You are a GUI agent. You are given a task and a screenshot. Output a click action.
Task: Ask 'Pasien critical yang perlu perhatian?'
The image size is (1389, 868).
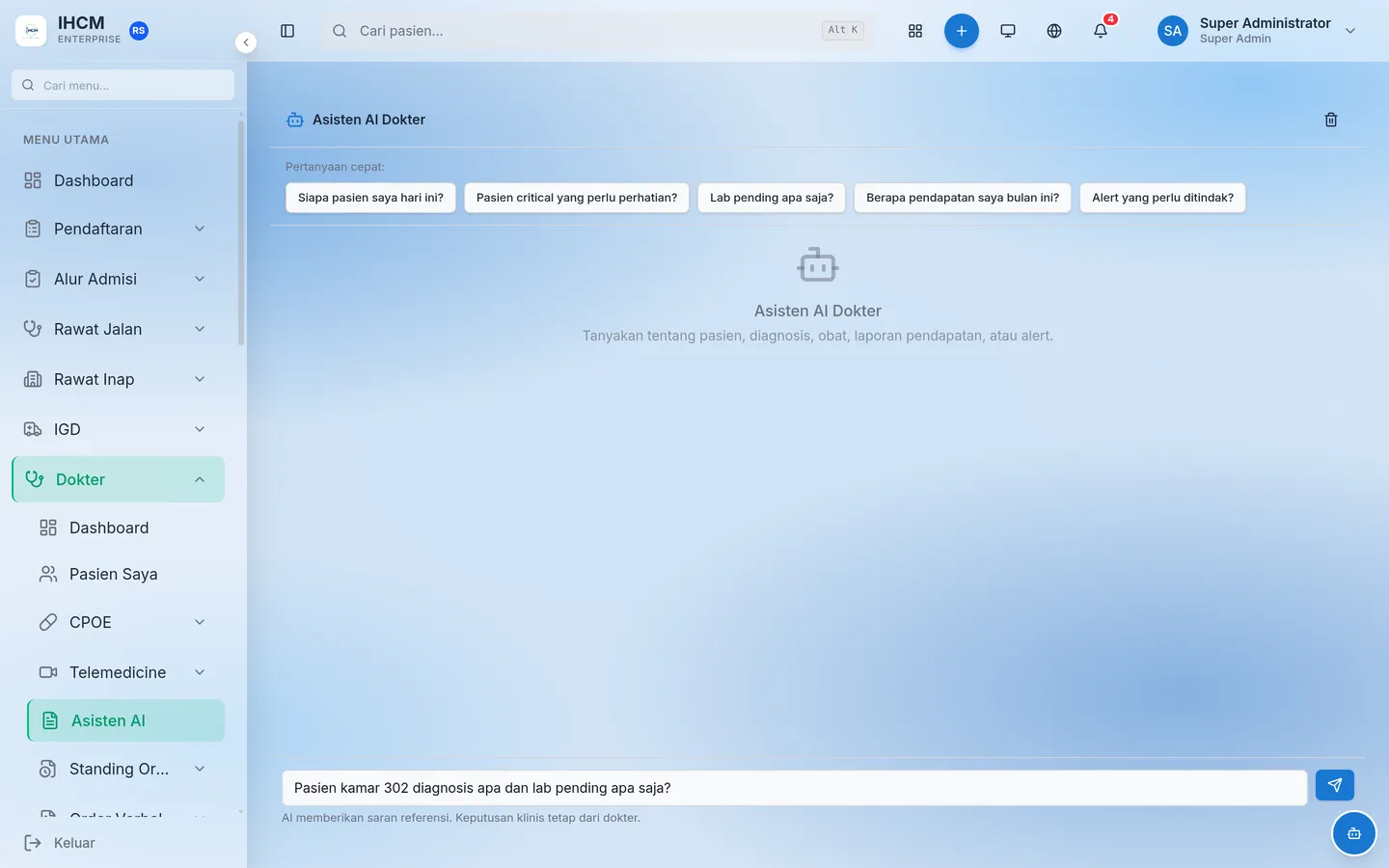tap(577, 198)
